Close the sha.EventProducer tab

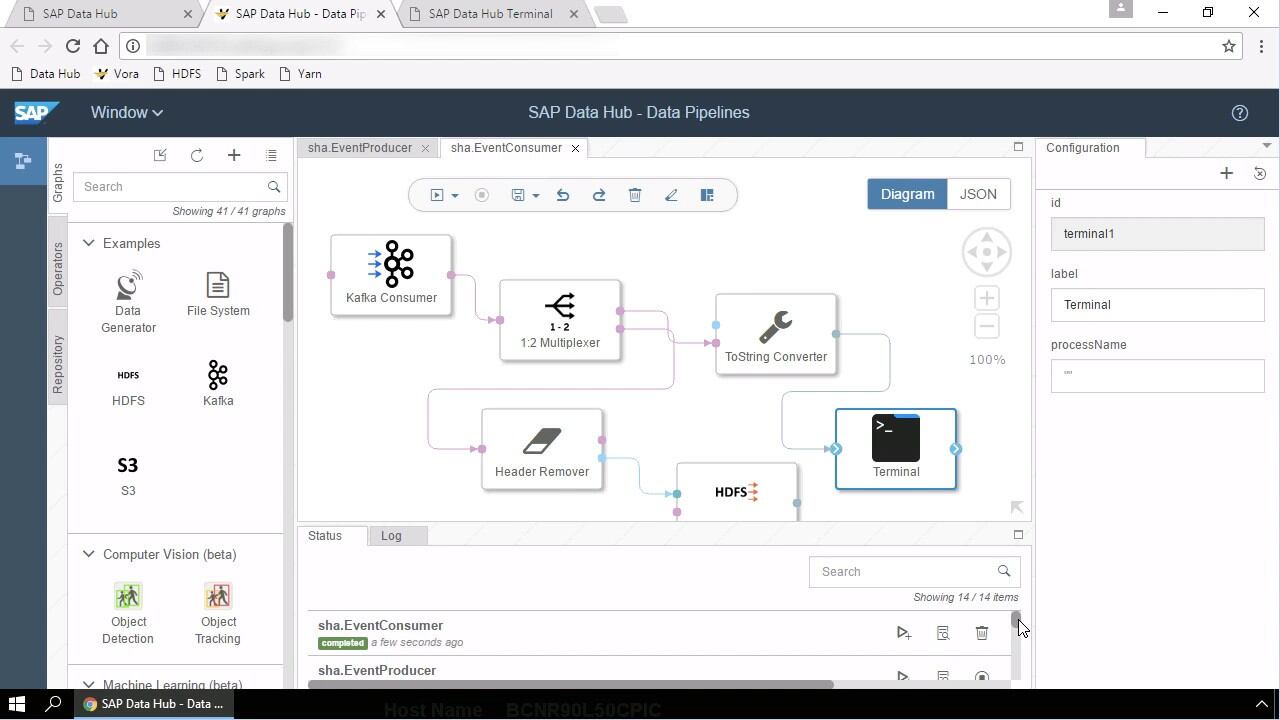425,148
